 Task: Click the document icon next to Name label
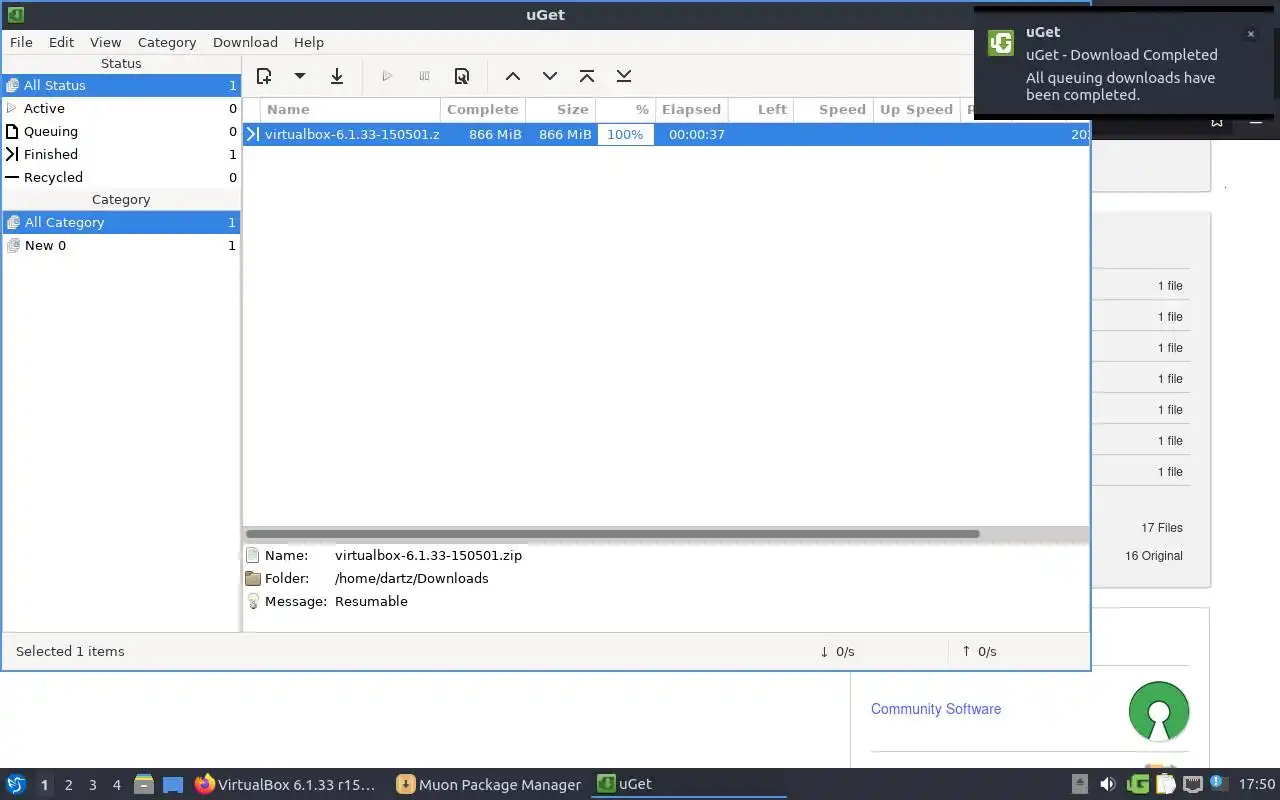pos(253,555)
